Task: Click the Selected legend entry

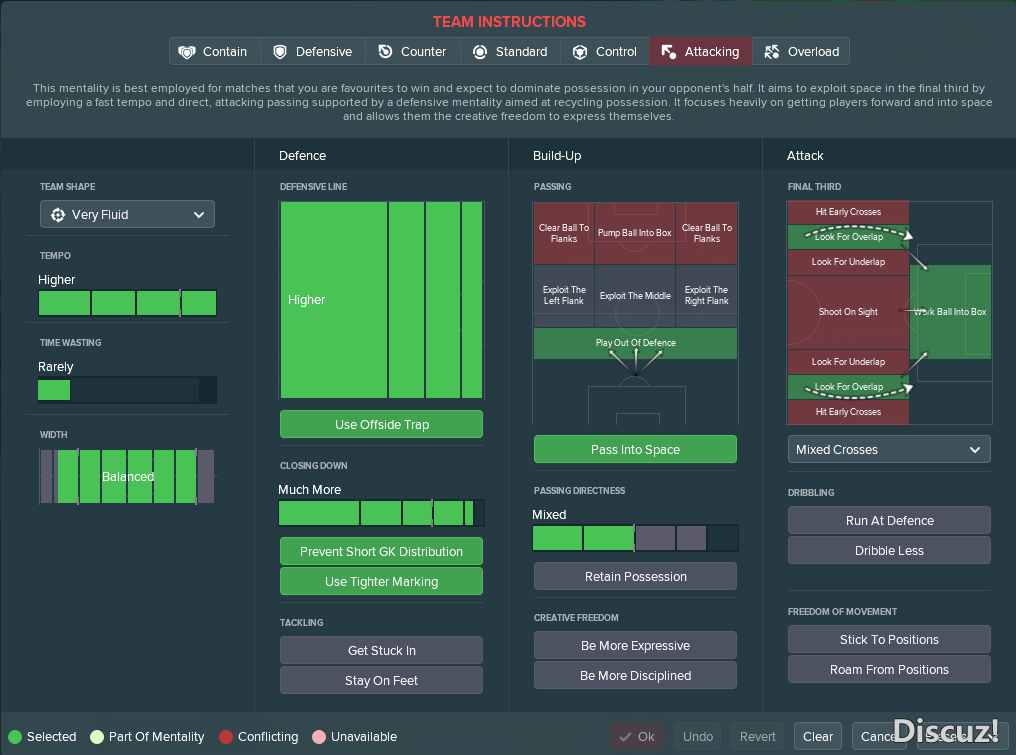Action: click(43, 737)
